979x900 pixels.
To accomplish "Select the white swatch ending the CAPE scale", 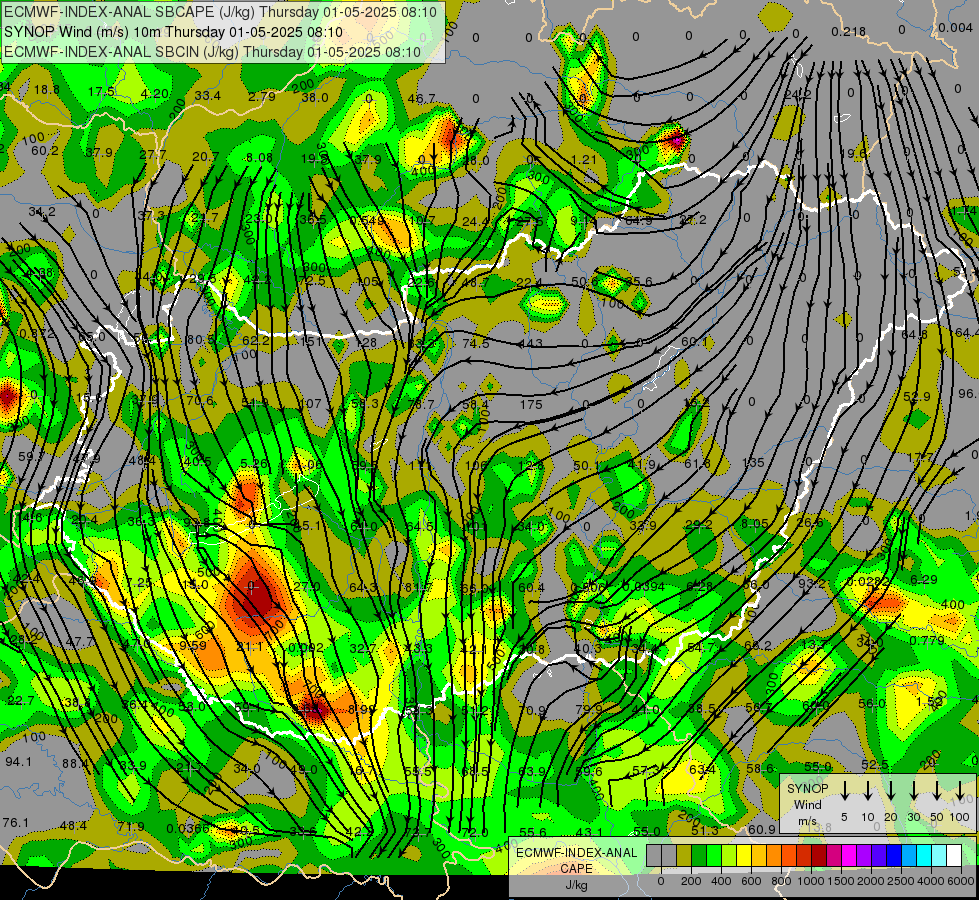I will pos(954,855).
